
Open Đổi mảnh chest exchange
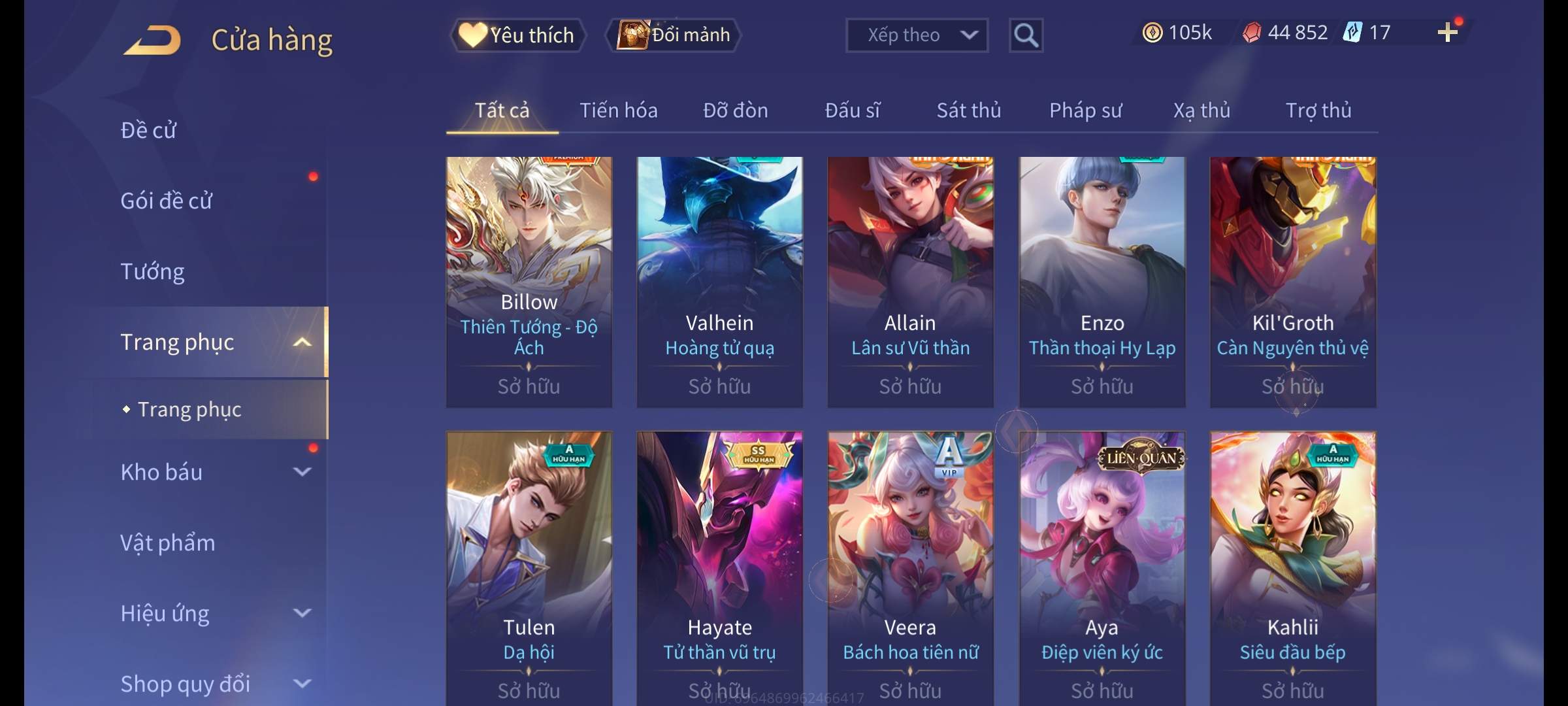click(674, 35)
